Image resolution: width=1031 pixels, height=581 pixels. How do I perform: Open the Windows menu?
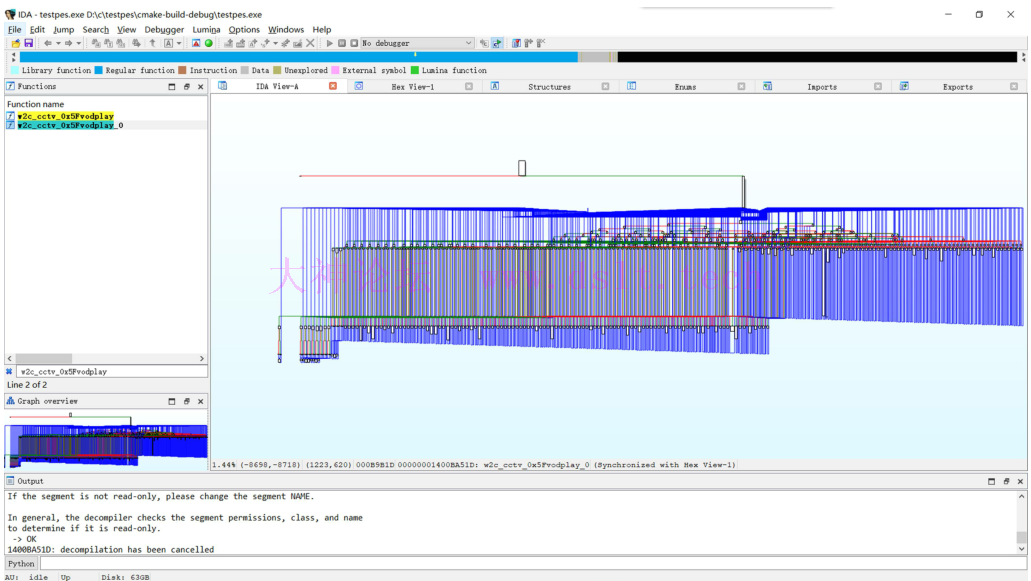point(286,30)
